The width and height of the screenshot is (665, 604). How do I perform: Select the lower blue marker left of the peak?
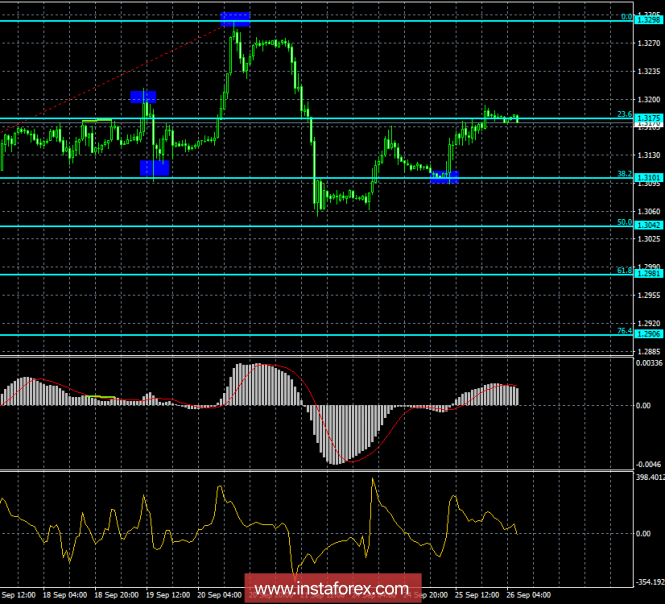[154, 168]
